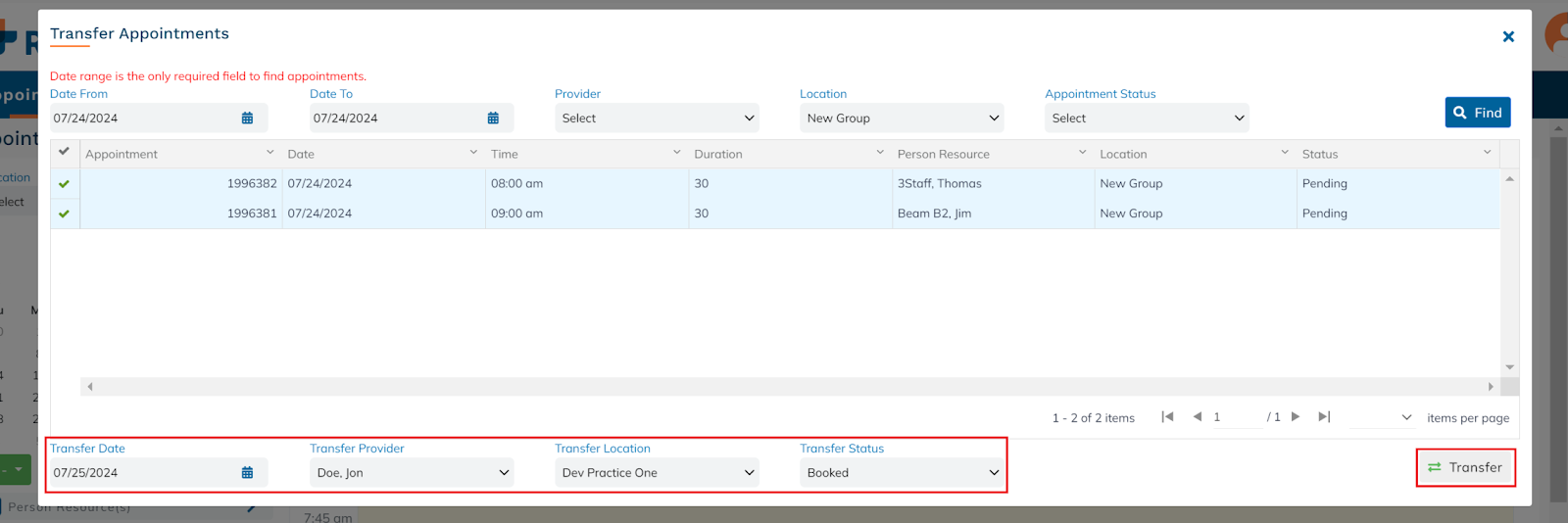Expand the Provider filter dropdown
The image size is (1568, 523).
(x=657, y=119)
